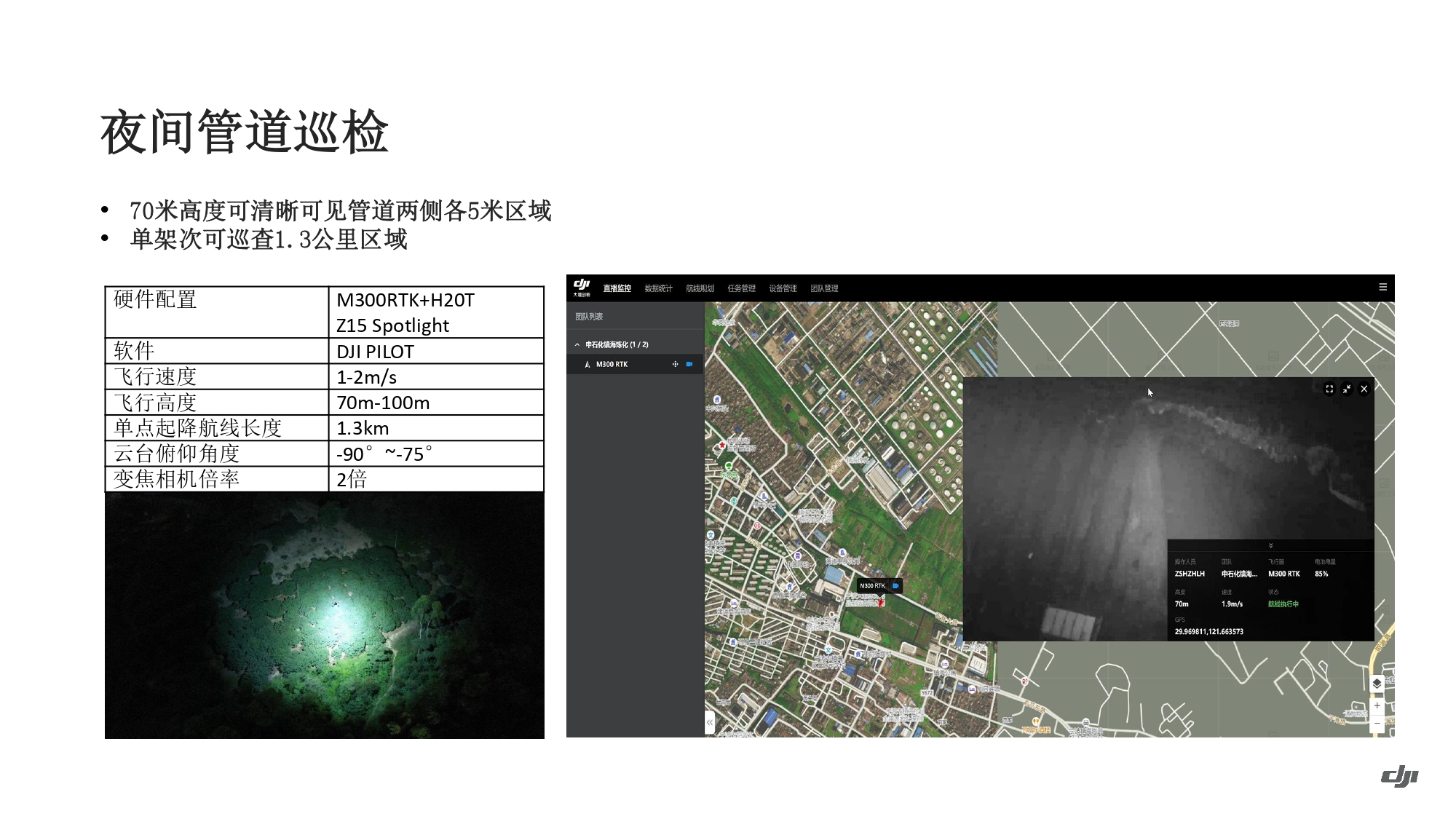Go to the 任务管理 tab
Screen dimensions: 1456x819
741,288
